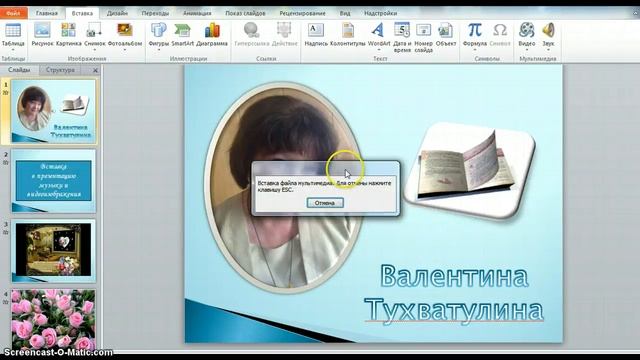Select the Вставка ribbon tab
Screen dimensions: 640x360
(82, 13)
